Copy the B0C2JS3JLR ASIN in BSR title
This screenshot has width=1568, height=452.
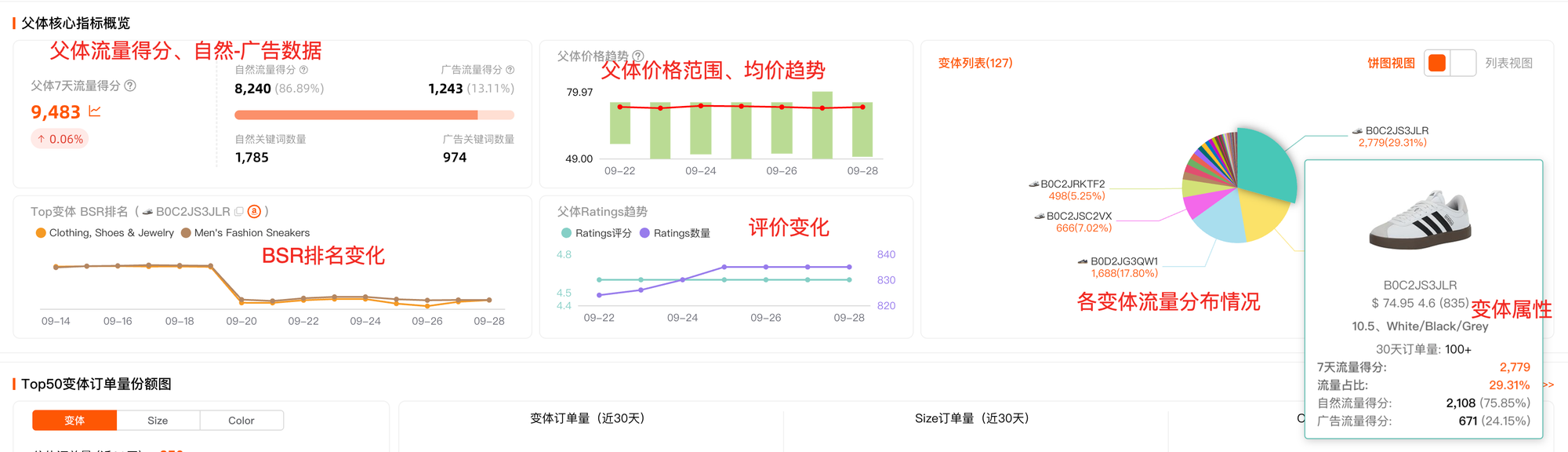(x=238, y=212)
